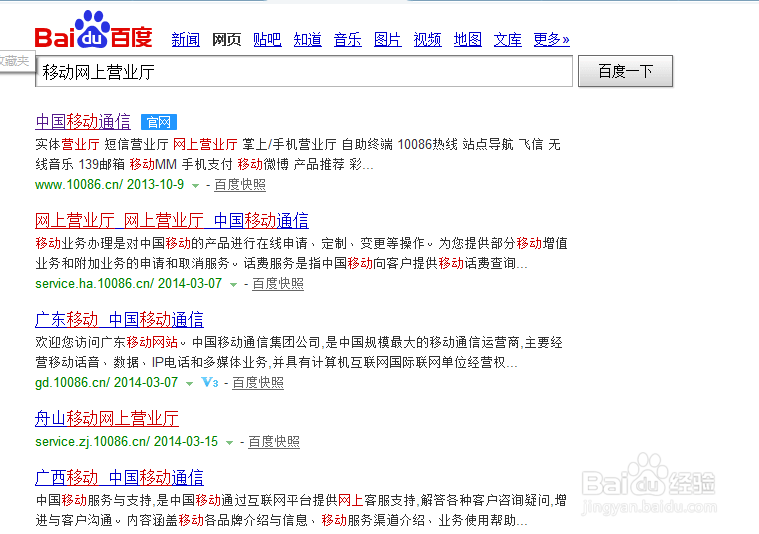Switch to the 图片 tab

point(387,39)
